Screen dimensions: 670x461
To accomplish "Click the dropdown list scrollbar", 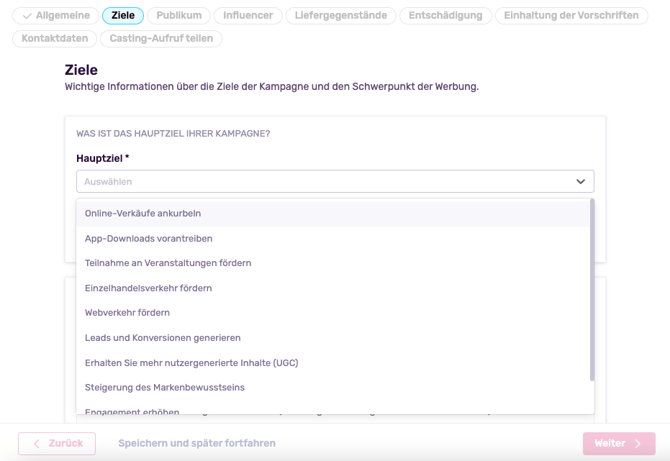I will point(592,290).
